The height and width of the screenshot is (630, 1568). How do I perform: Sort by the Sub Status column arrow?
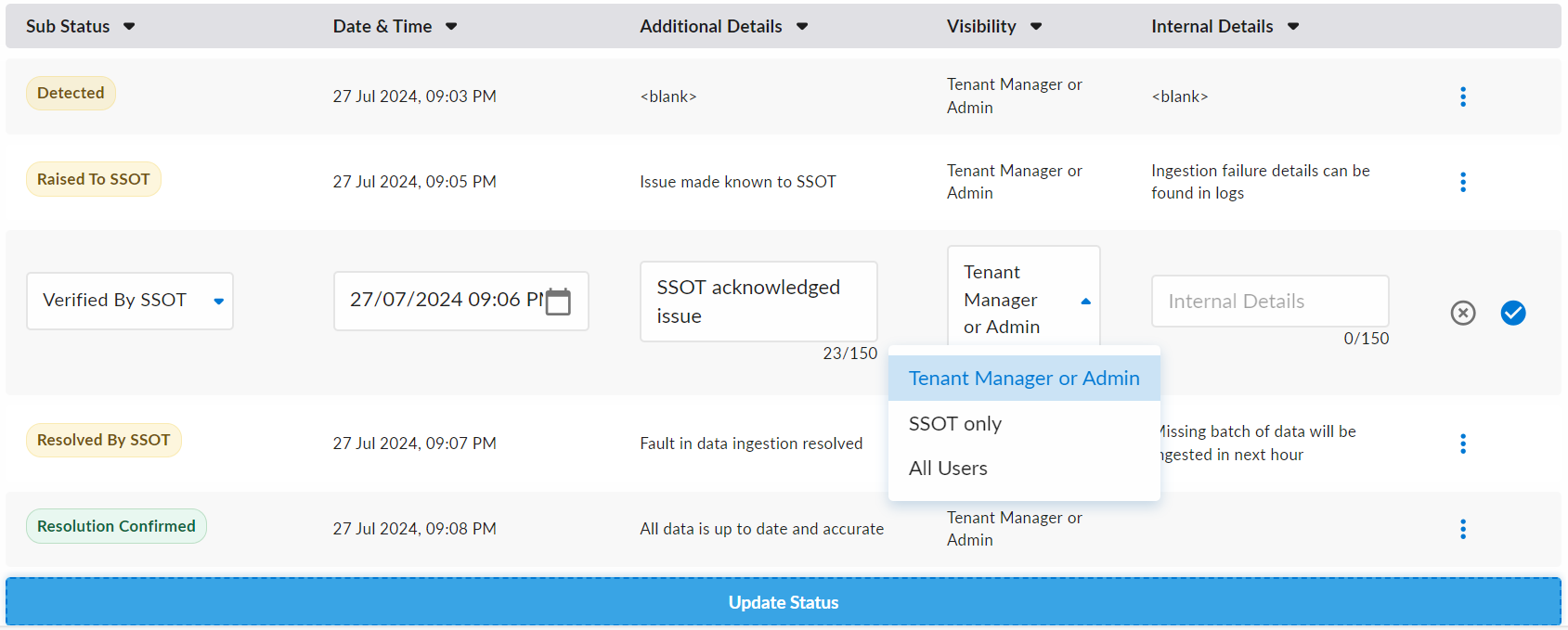[x=129, y=27]
